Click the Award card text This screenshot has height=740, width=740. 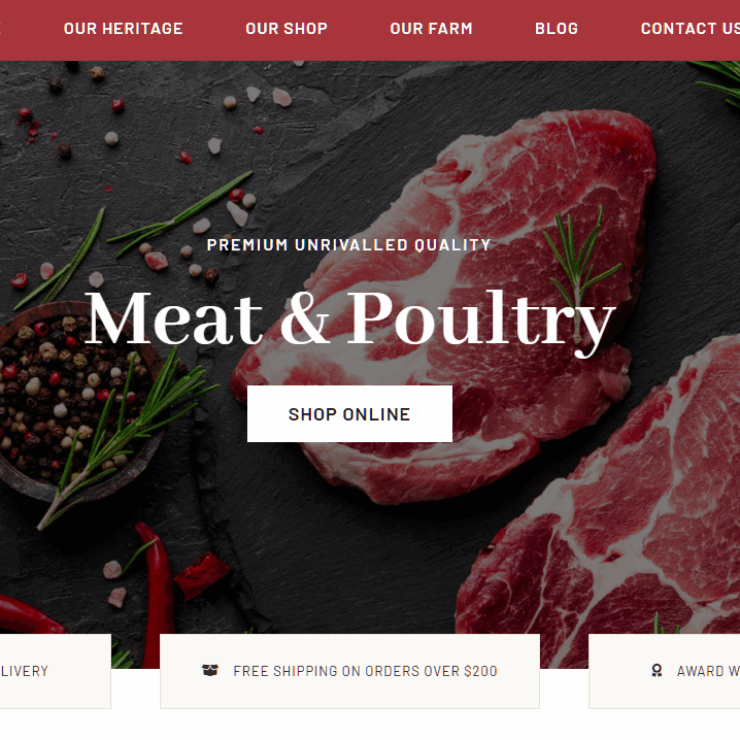(x=708, y=671)
